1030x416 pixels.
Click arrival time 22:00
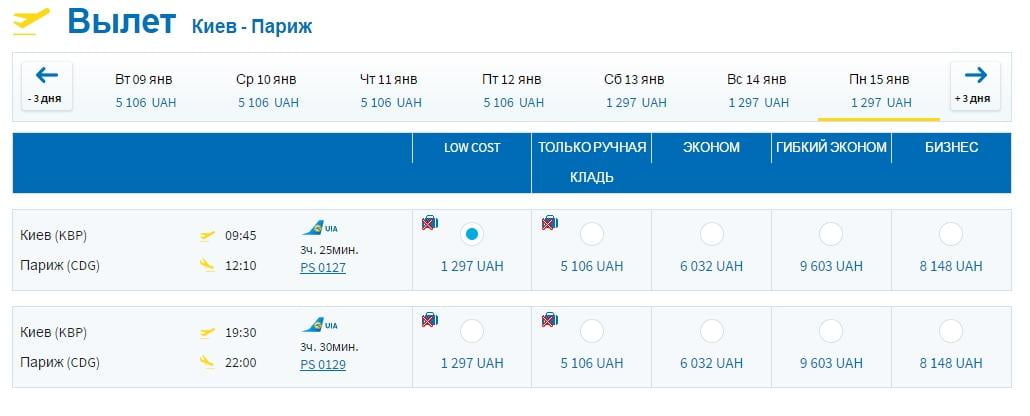[x=240, y=363]
